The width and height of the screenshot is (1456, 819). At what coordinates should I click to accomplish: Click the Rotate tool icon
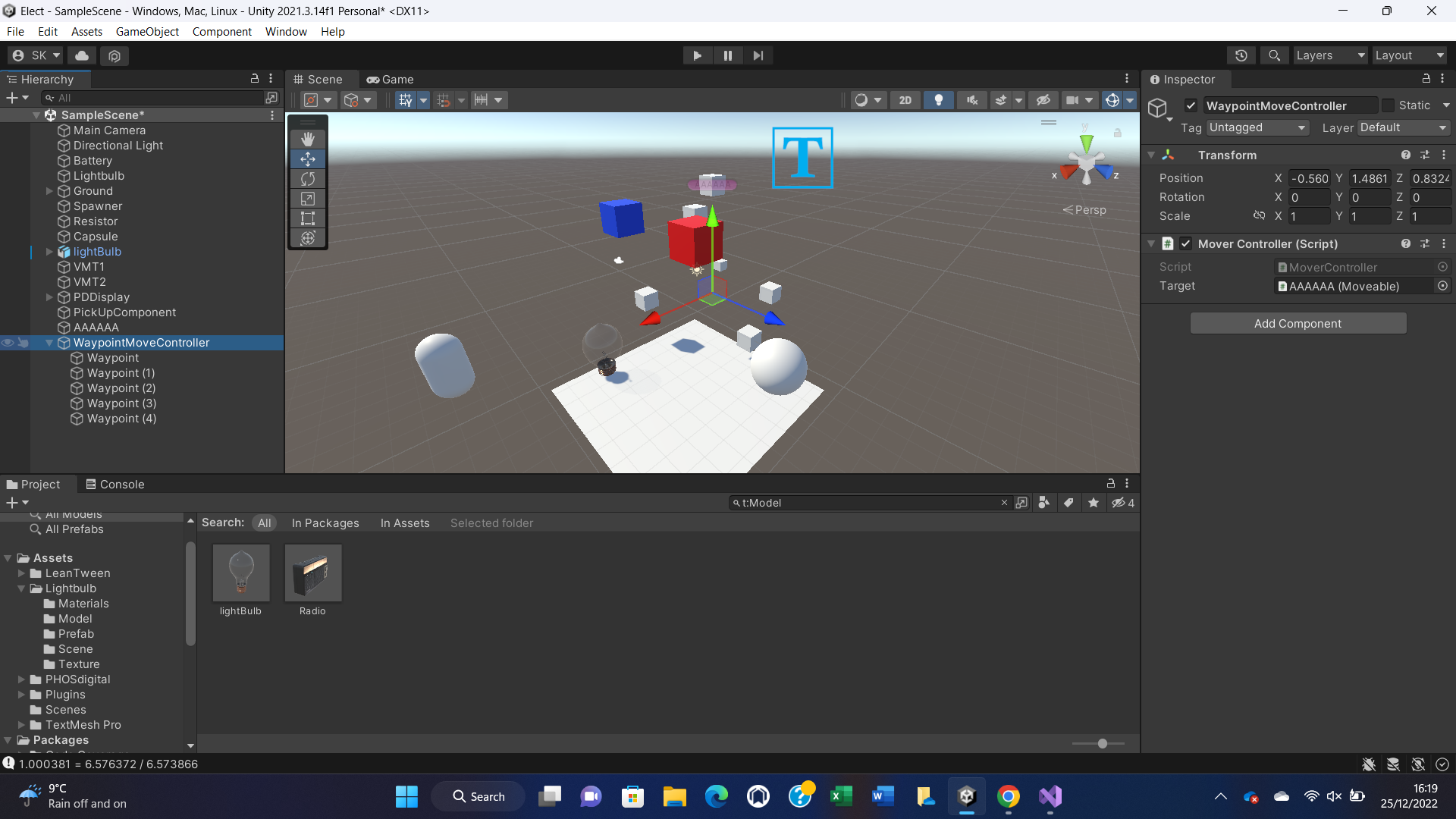pyautogui.click(x=308, y=178)
